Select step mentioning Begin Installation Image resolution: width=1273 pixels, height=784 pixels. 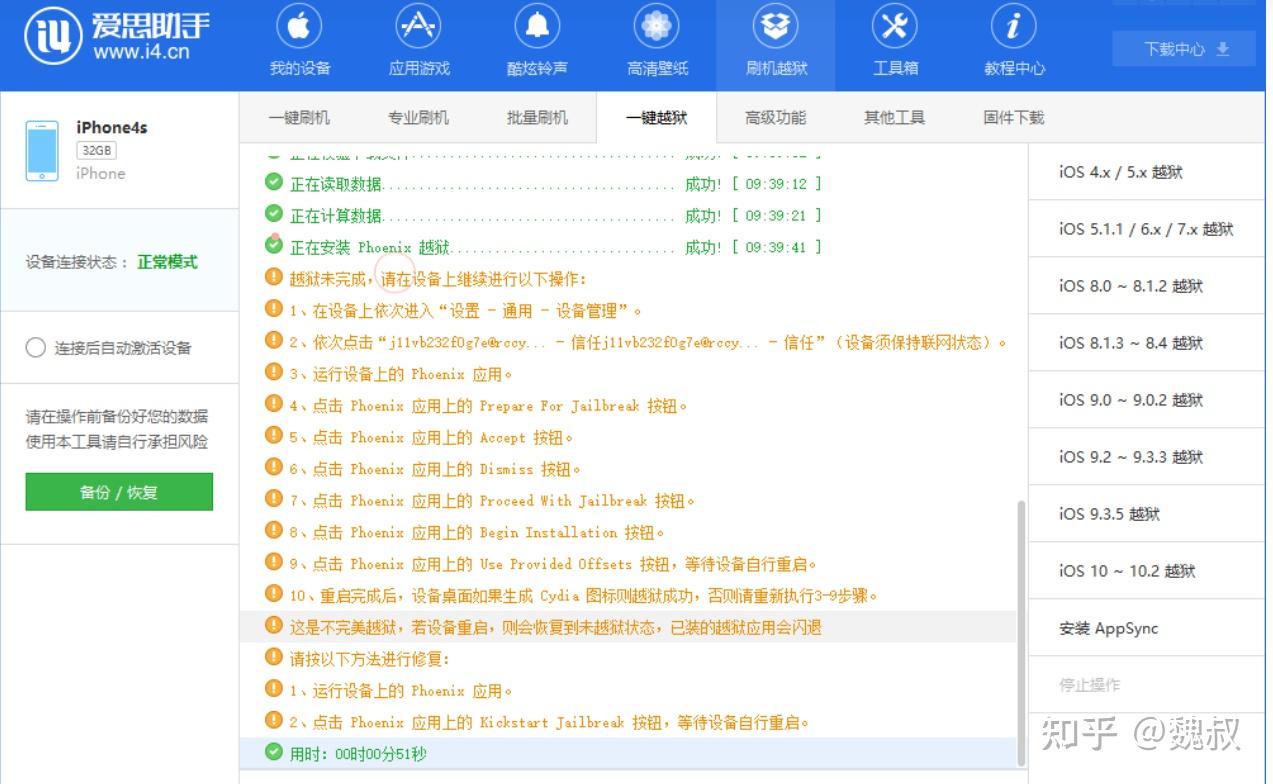(628, 532)
